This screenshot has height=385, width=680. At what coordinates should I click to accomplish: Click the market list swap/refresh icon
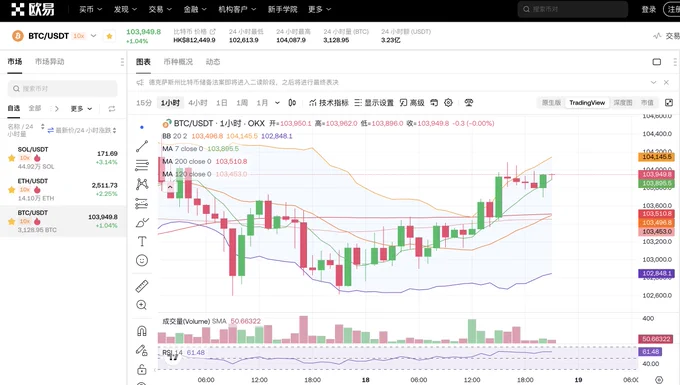[111, 108]
